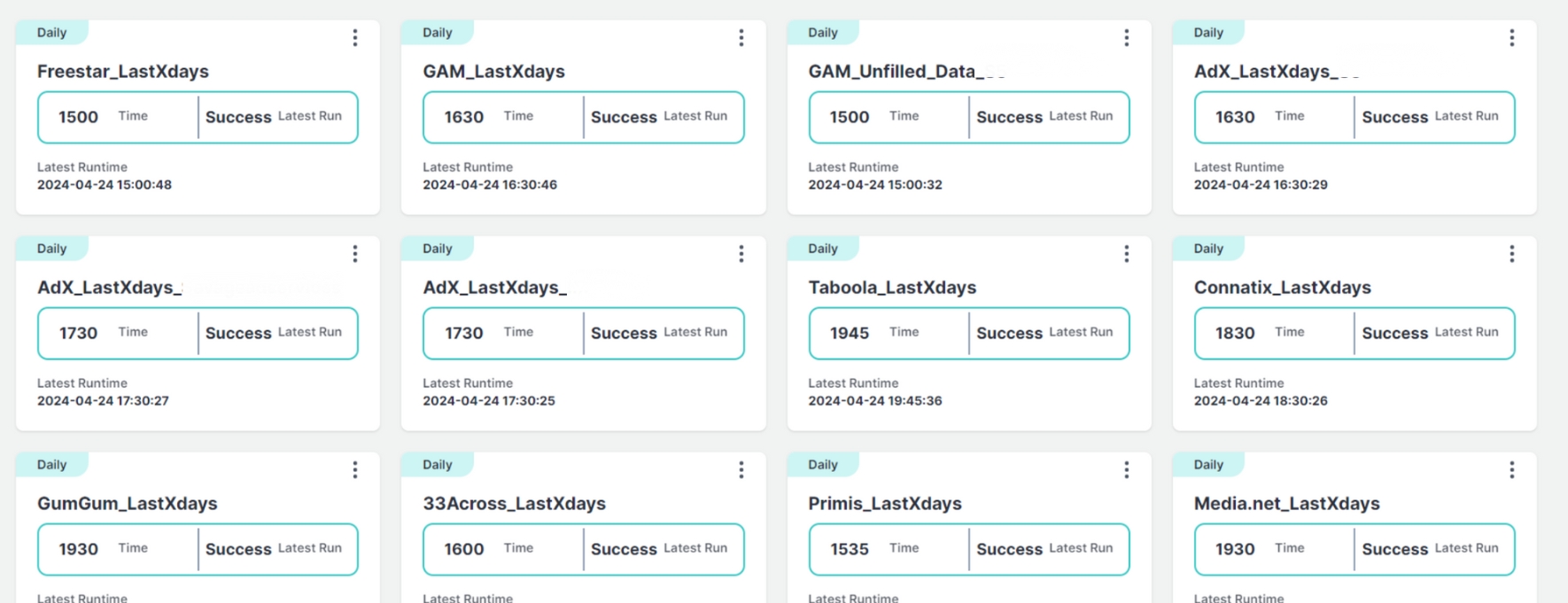
Task: Click the Daily label on 33Across card
Action: click(x=437, y=465)
